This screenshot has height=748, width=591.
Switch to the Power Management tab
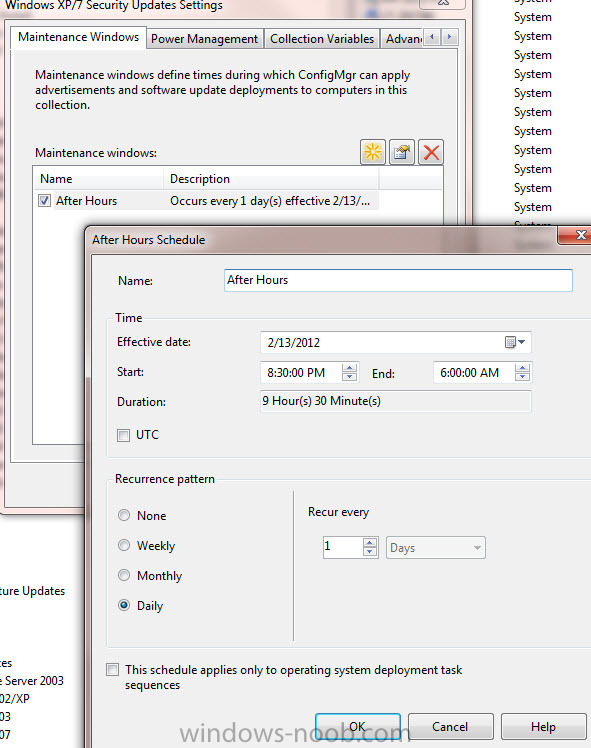pyautogui.click(x=204, y=39)
